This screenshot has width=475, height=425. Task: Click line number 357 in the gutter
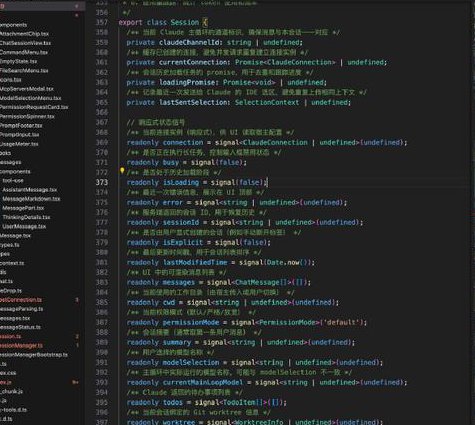[x=102, y=22]
